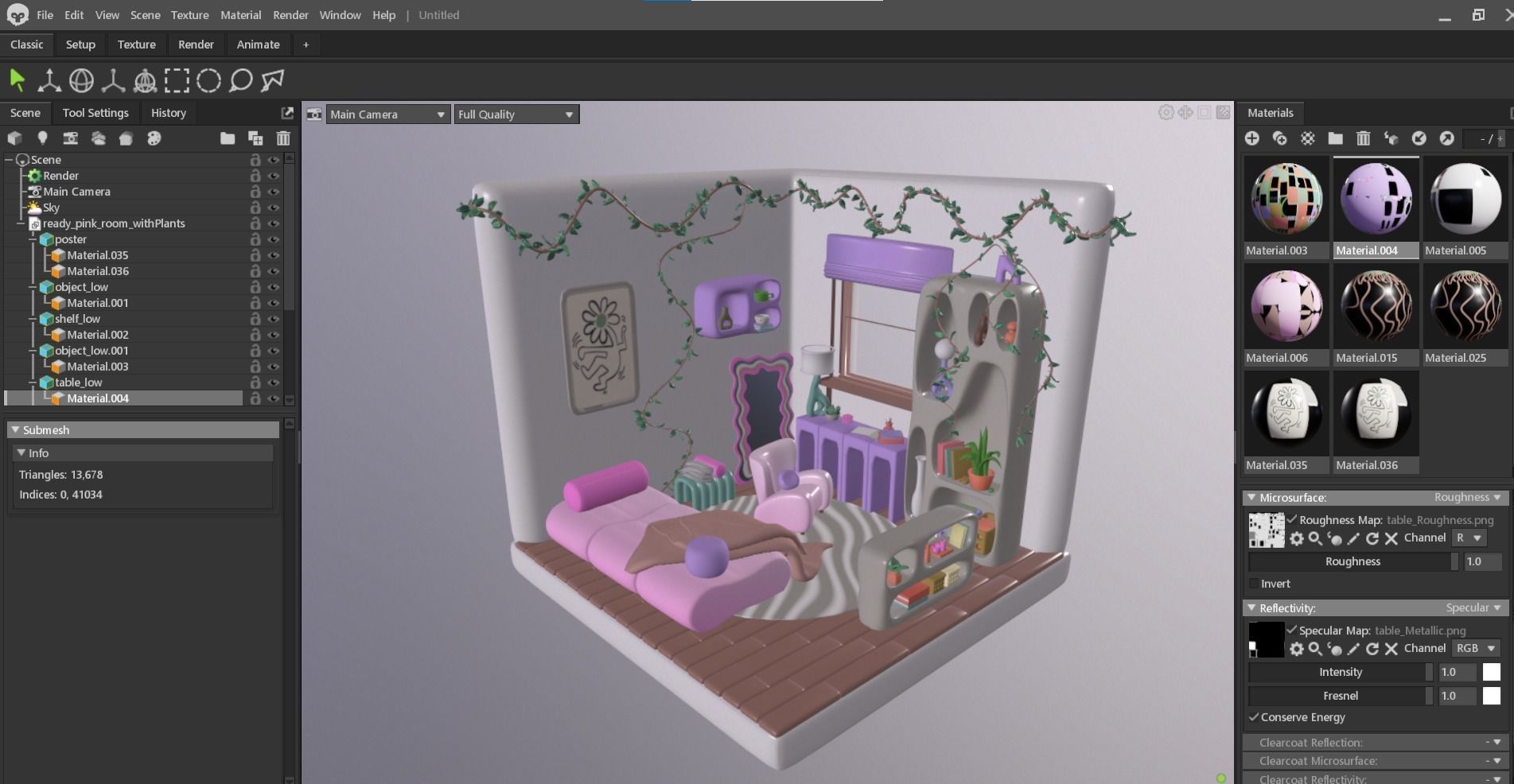Add a bake project (bread icon)

[x=126, y=138]
